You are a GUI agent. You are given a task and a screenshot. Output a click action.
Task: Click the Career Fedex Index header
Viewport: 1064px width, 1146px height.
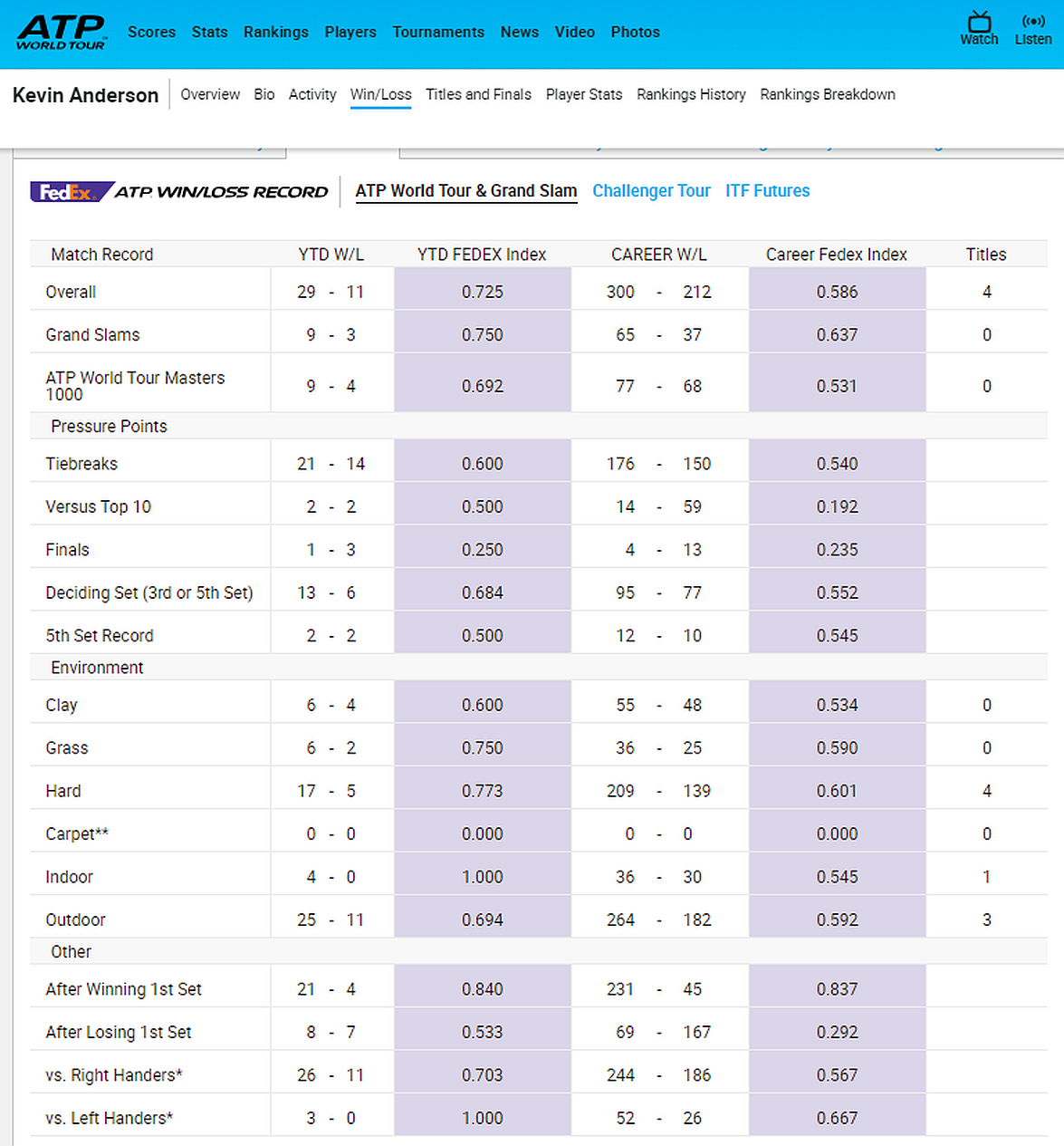837,255
